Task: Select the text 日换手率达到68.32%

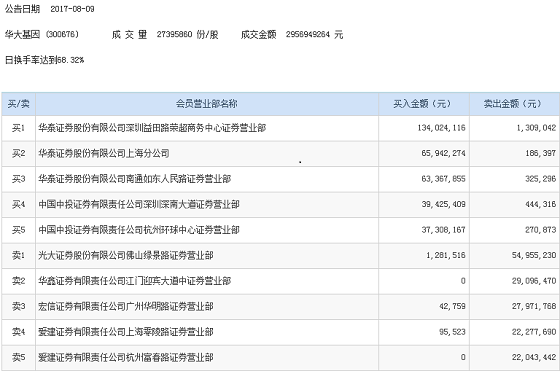Action: coord(45,60)
